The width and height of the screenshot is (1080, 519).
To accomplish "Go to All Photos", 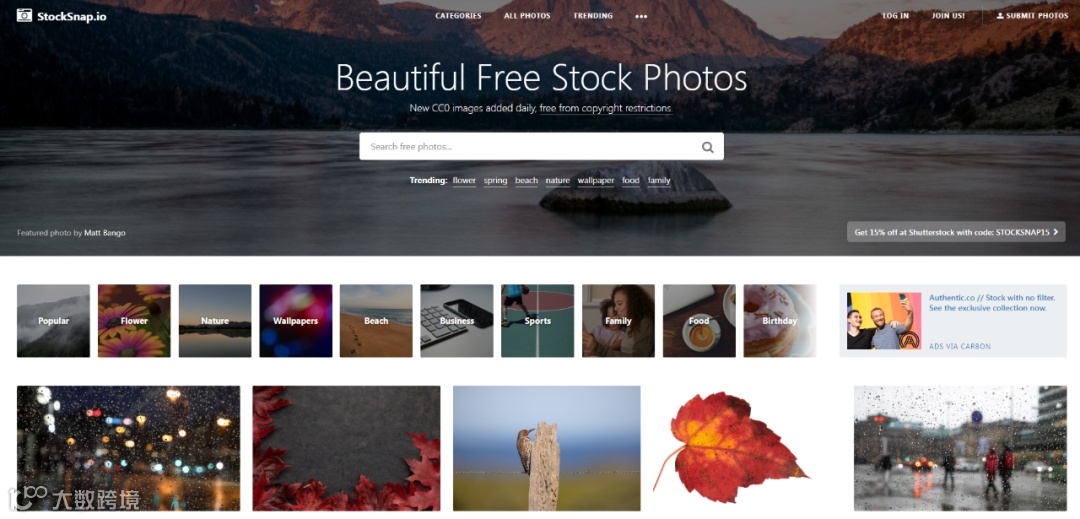I will [x=527, y=16].
